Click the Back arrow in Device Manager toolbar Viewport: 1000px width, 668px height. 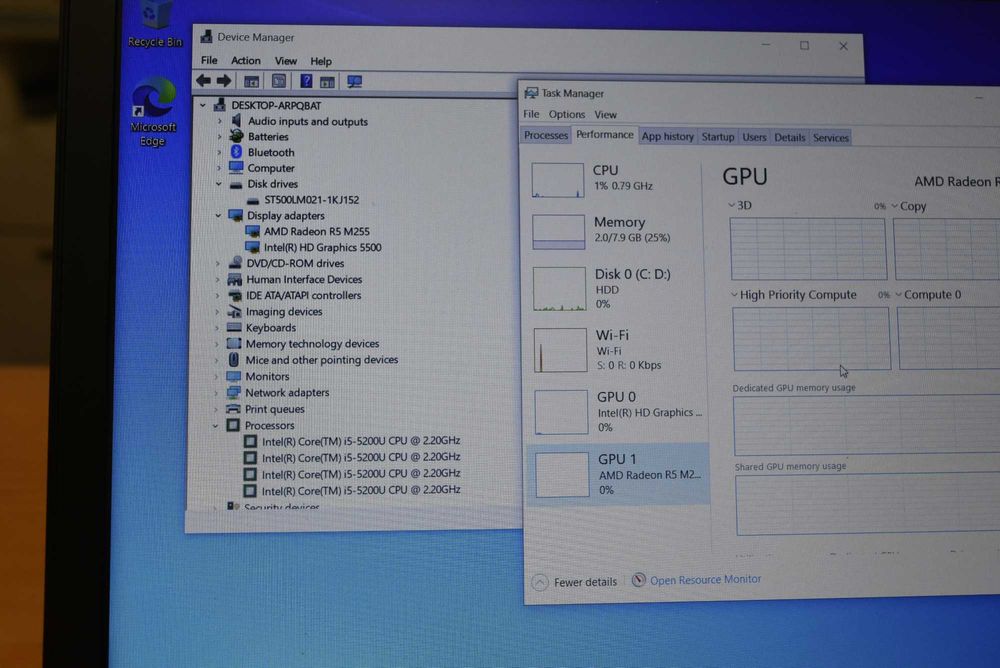203,80
